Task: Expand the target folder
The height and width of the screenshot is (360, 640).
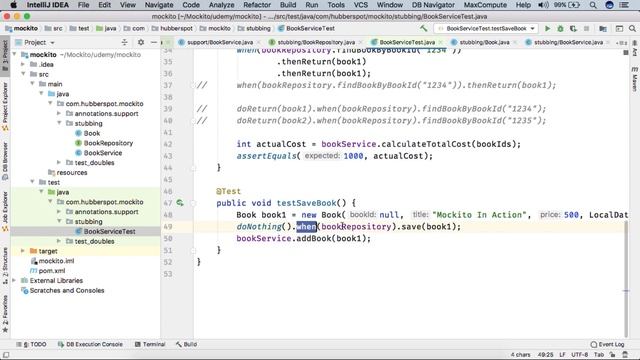Action: coord(23,251)
